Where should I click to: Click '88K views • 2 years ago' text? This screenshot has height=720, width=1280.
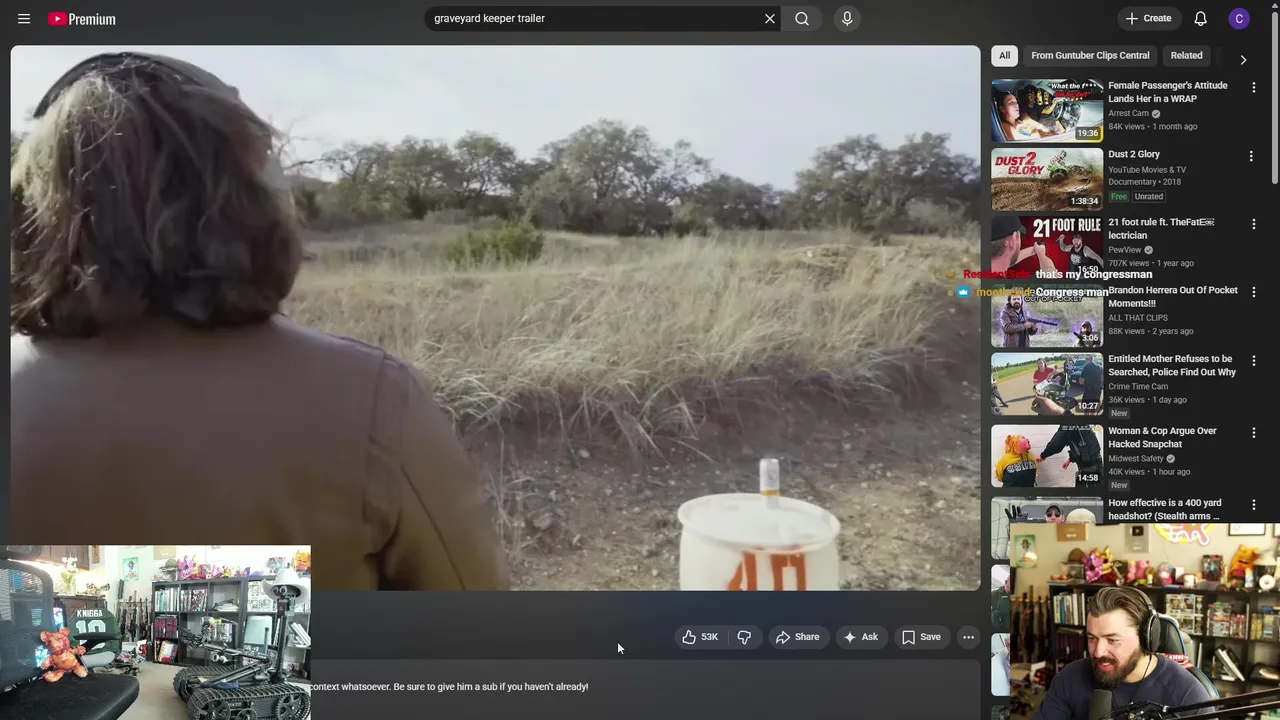tap(1151, 331)
